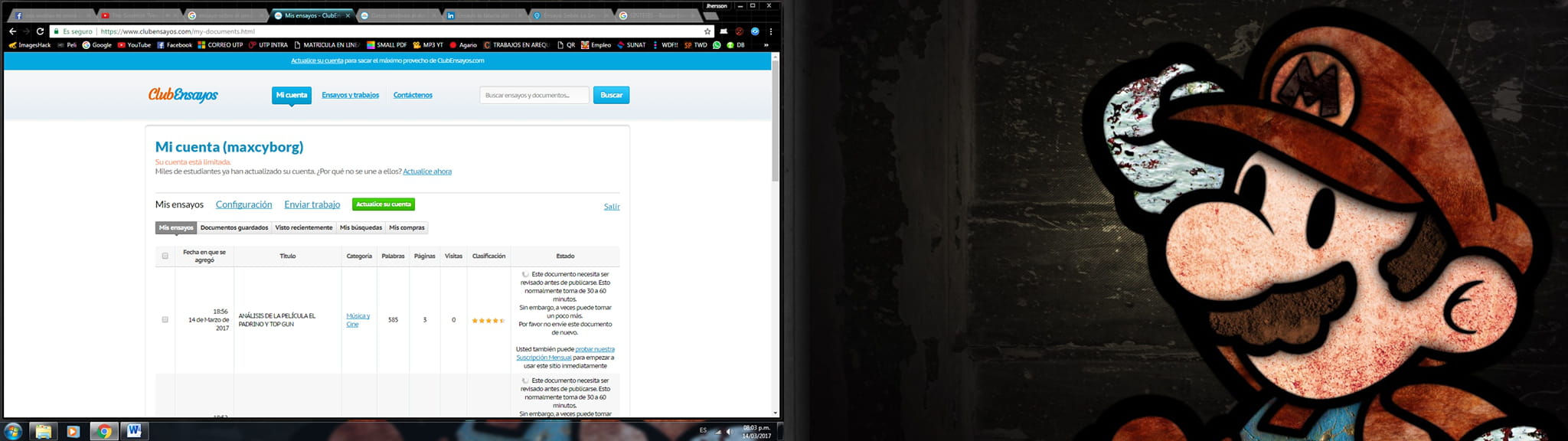Switch to the LinkedIn browser tab
1568x441 pixels.
pyautogui.click(x=483, y=15)
